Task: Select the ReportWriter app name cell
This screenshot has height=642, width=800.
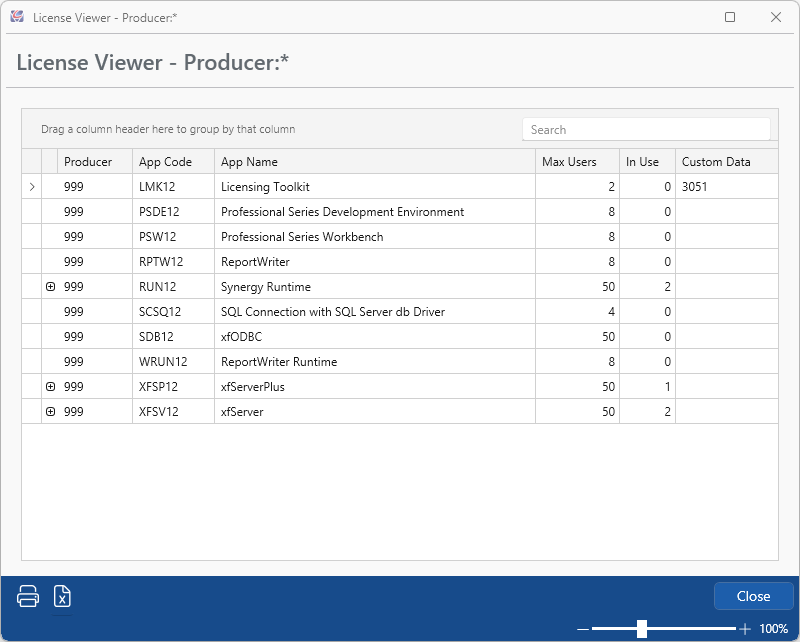Action: [374, 262]
